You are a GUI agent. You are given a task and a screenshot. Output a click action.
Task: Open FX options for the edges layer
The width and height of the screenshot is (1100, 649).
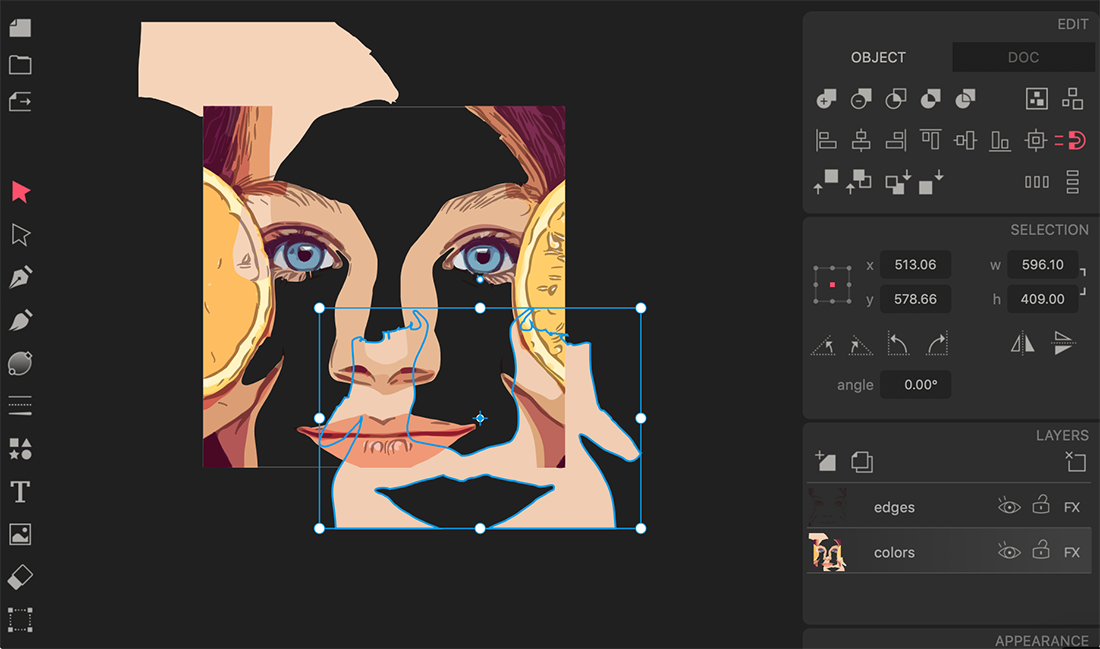(1072, 507)
